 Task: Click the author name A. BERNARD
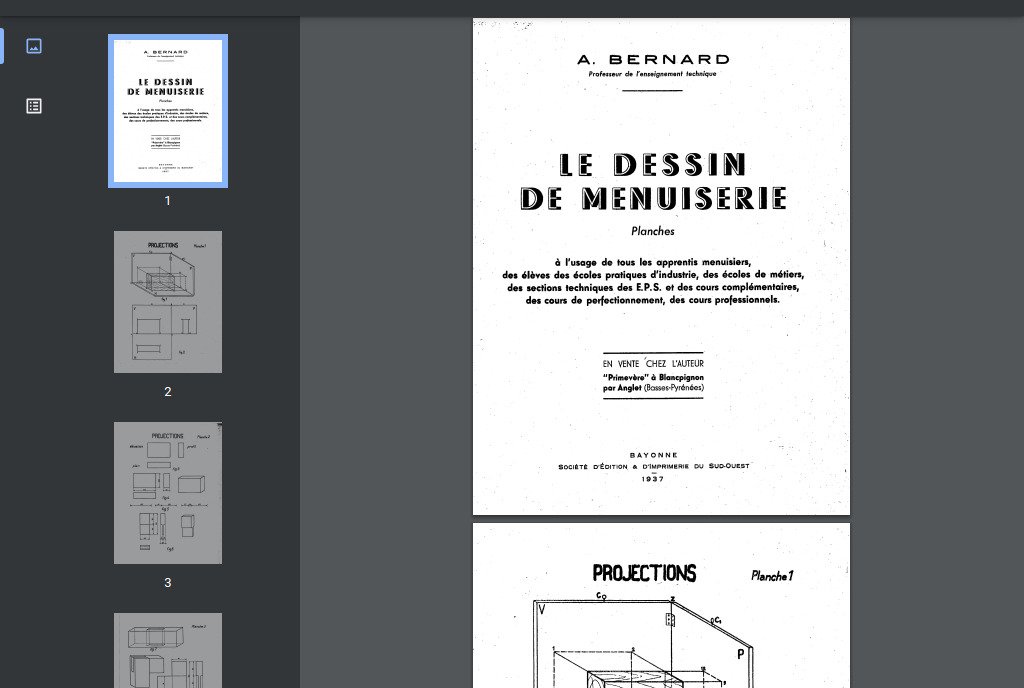click(653, 59)
